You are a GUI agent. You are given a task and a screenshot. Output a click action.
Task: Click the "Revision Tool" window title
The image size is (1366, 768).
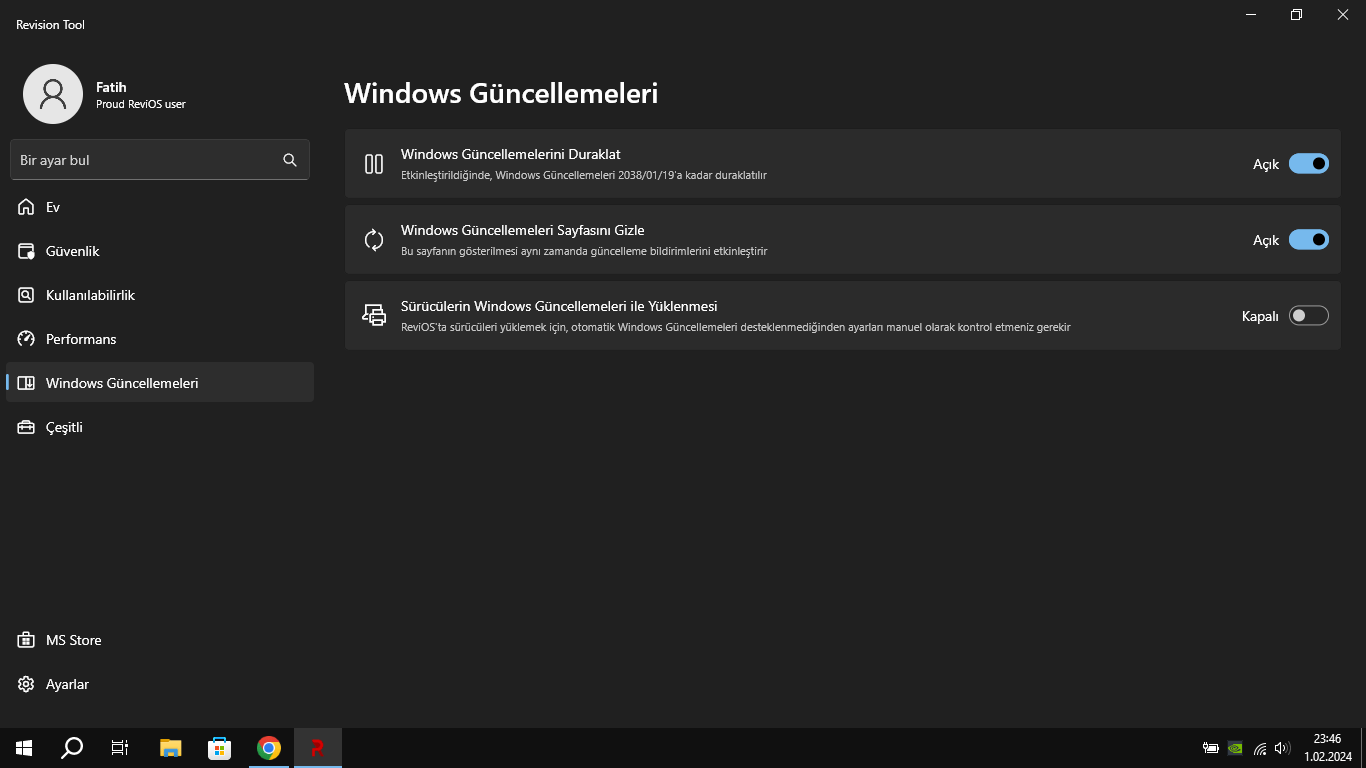coord(50,25)
